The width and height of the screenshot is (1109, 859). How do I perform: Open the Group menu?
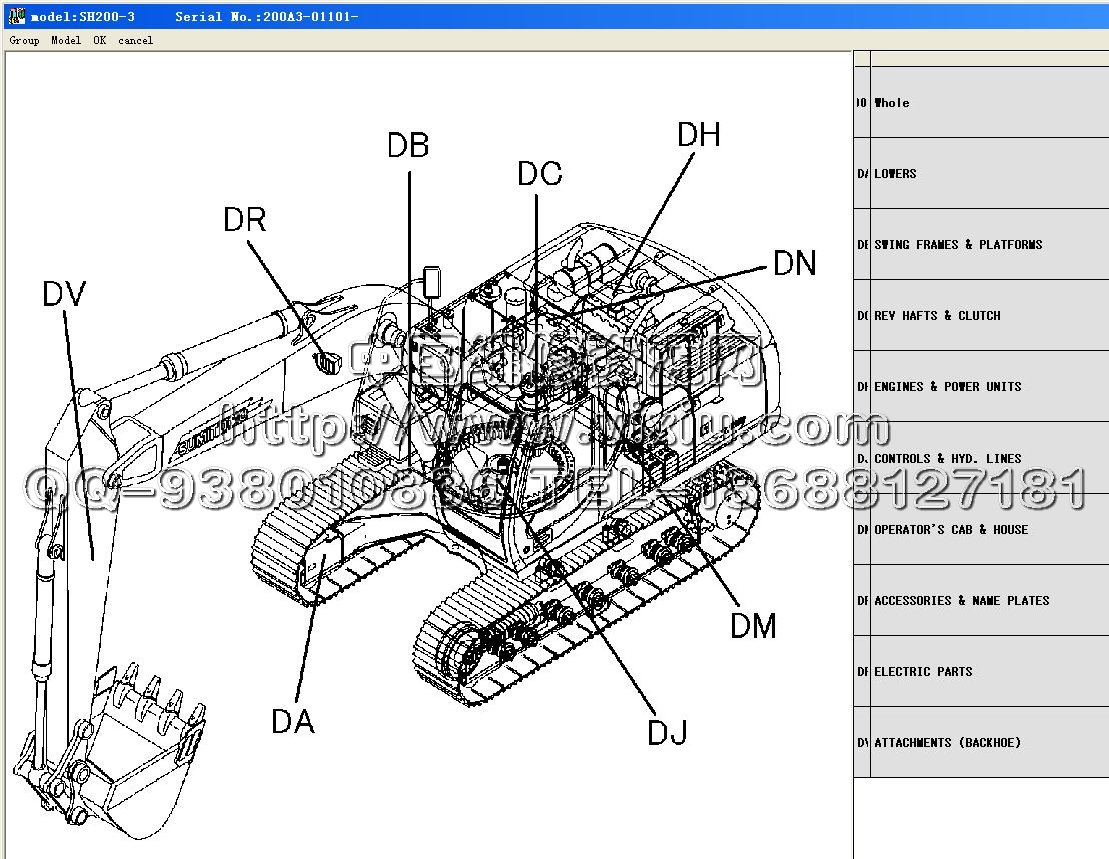point(24,40)
